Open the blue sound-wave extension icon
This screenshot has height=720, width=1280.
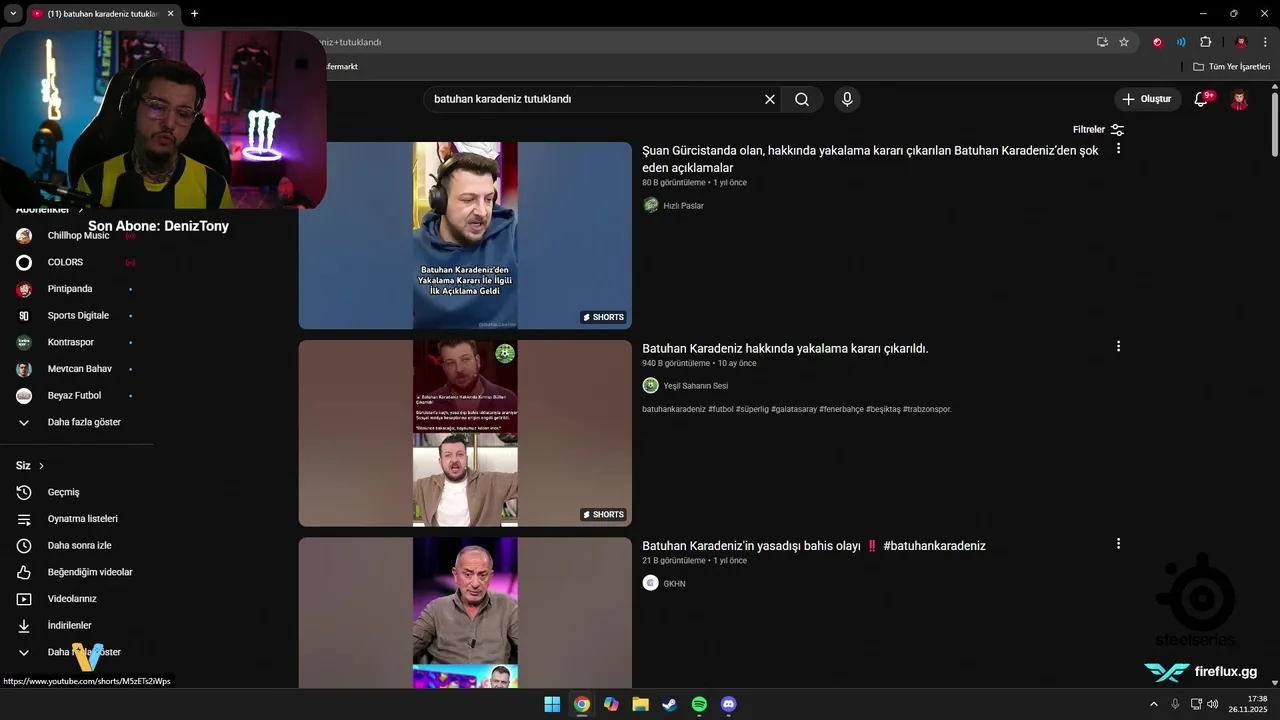1181,42
